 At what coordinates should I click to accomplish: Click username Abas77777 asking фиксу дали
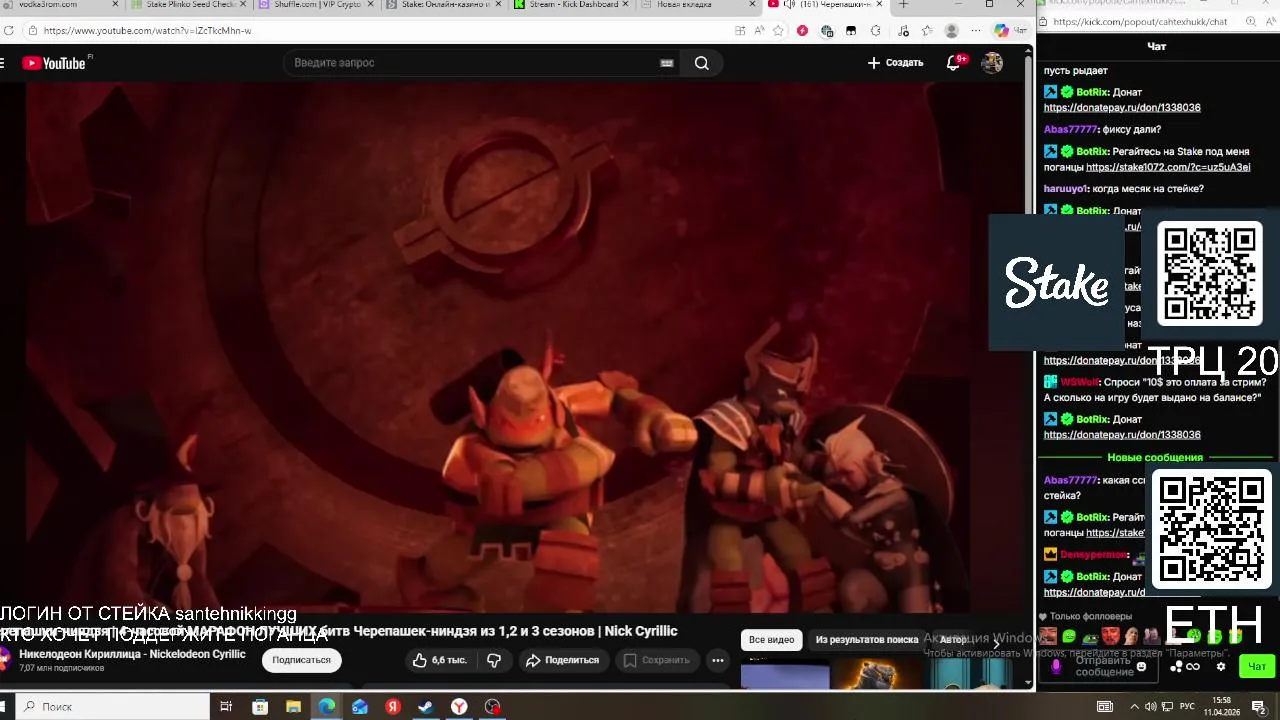[1070, 130]
